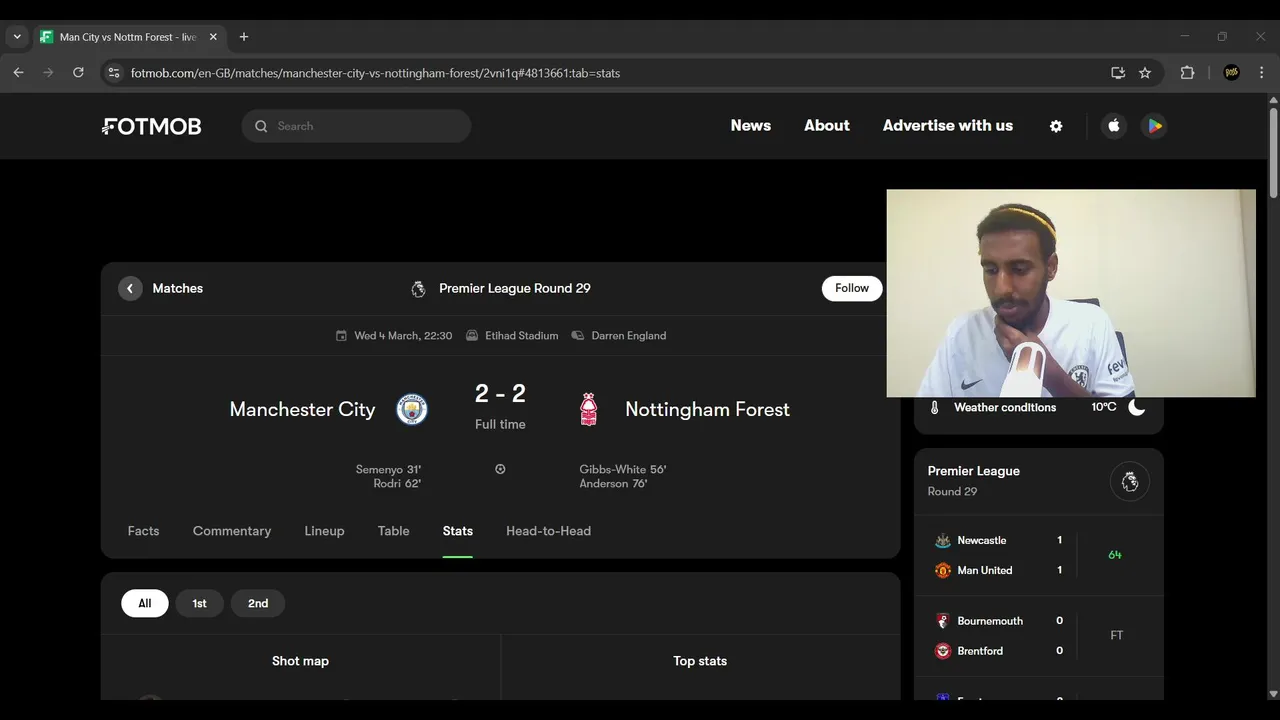Click the FotMob search field
1280x720 pixels.
tap(356, 126)
